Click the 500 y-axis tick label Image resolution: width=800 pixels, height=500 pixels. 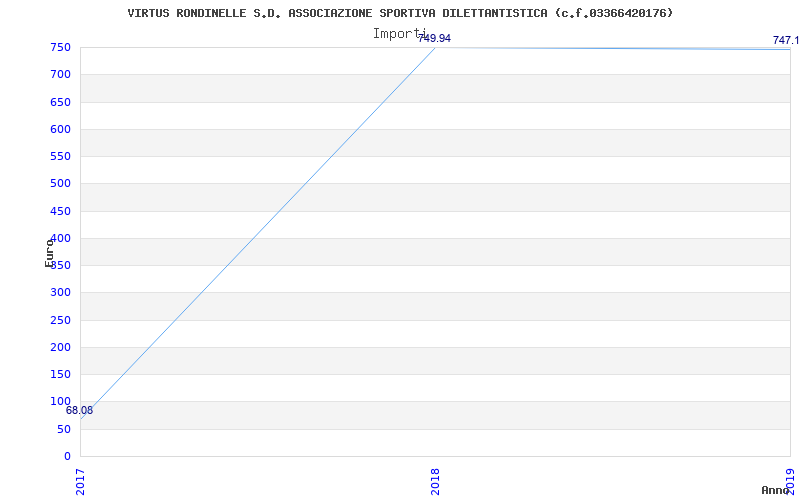tap(60, 184)
